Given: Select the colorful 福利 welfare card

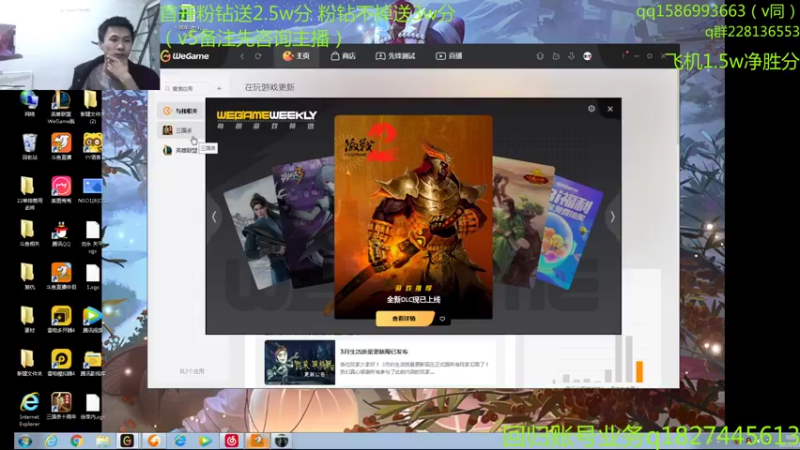Looking at the screenshot, I should (x=571, y=232).
